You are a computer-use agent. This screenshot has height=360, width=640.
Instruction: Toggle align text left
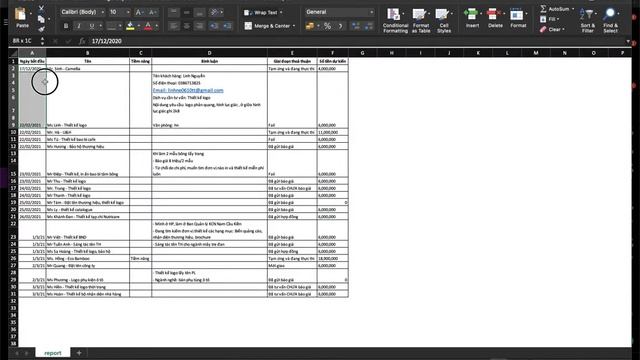(174, 26)
